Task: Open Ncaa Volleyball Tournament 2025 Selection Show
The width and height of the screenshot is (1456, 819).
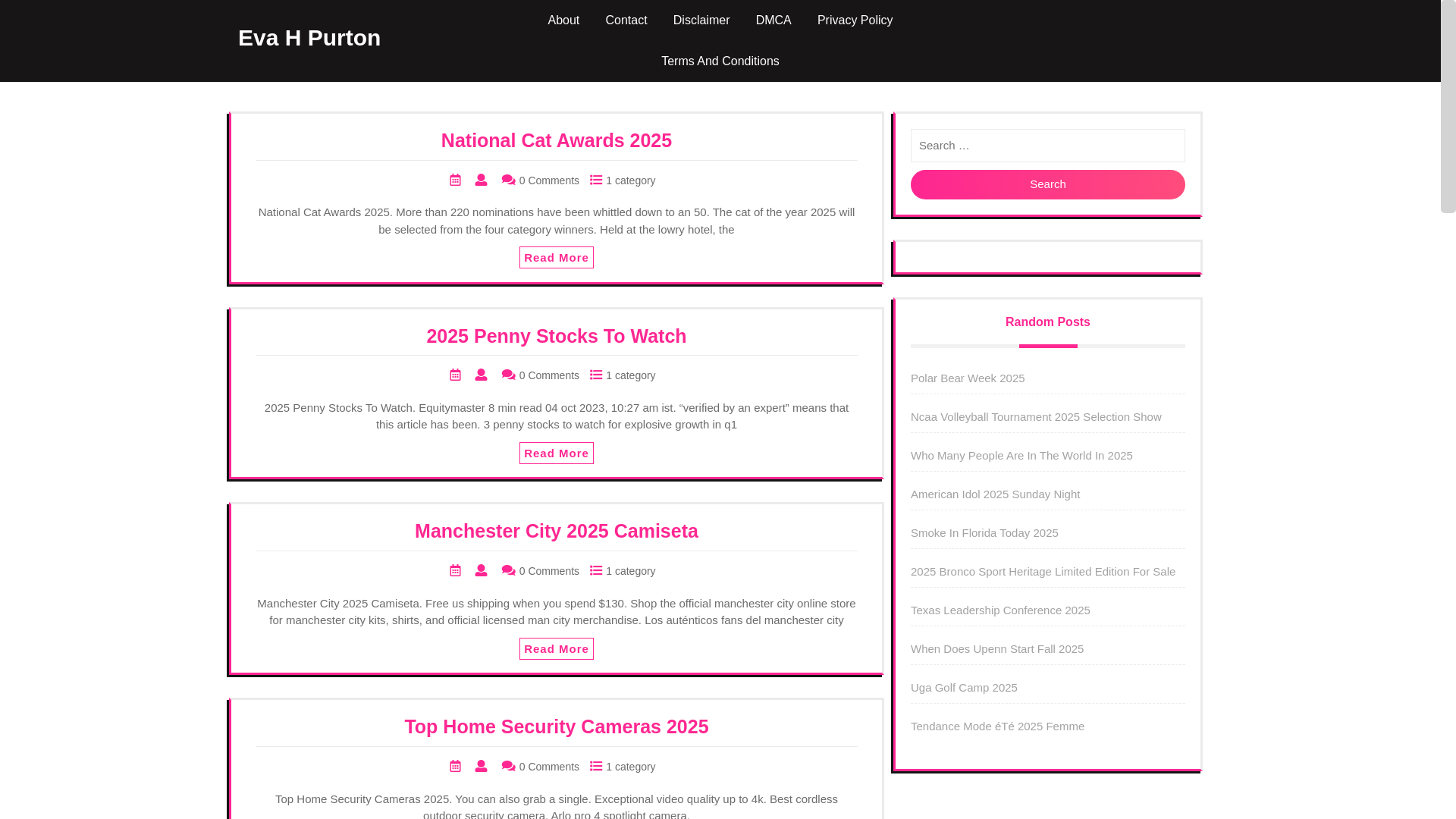Action: click(x=1036, y=417)
